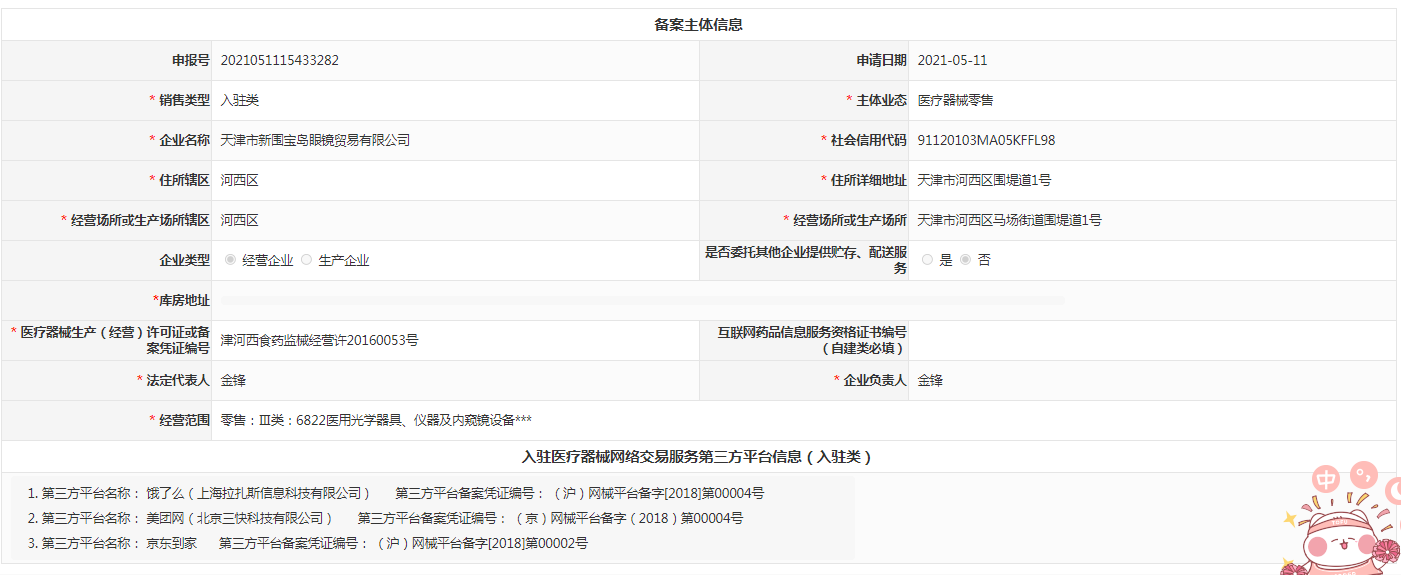The image size is (1401, 575).
Task: Click the 主体业态 value 医疗器械零售
Action: click(x=955, y=100)
